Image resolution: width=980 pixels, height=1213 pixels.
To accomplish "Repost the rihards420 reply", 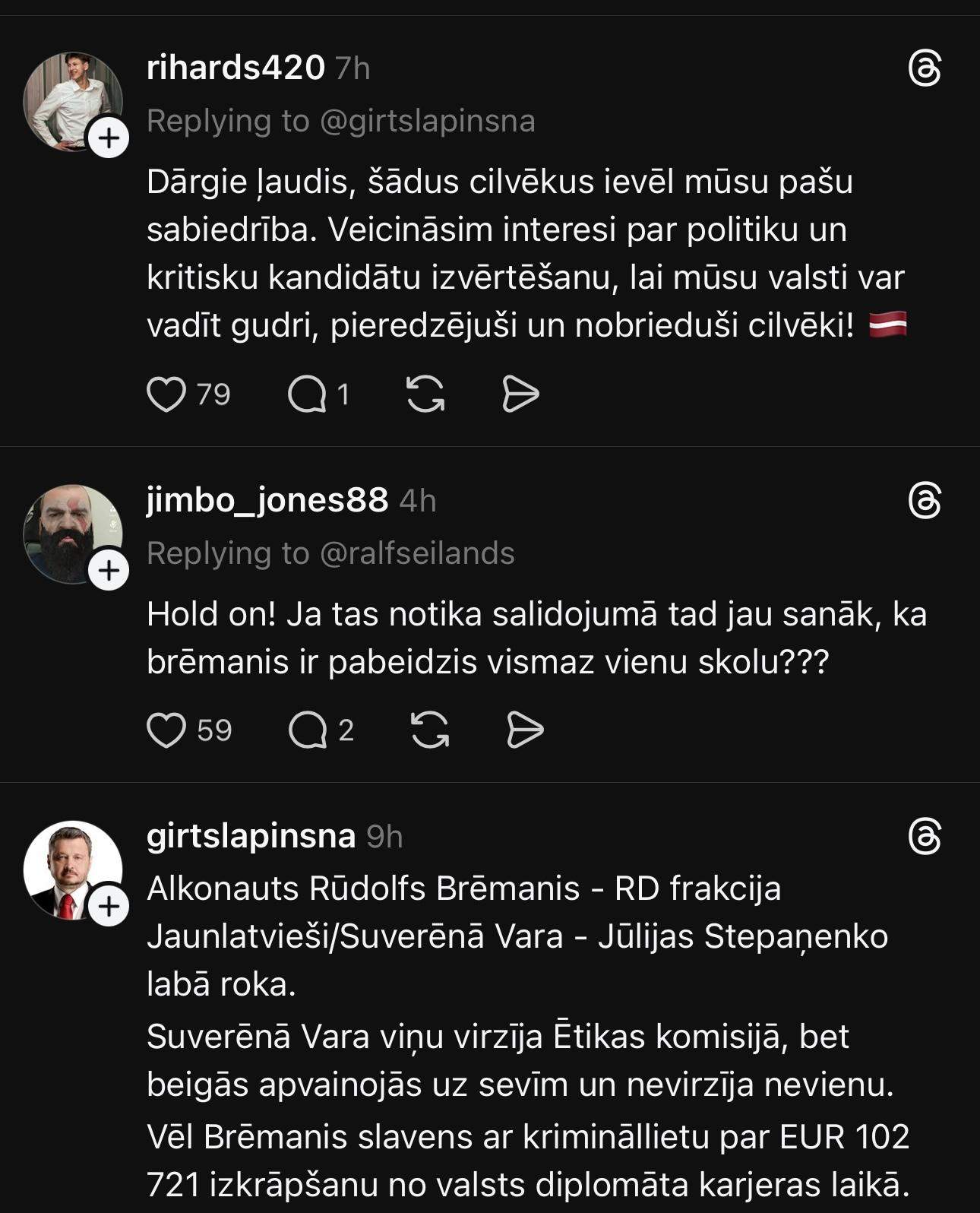I will click(425, 394).
